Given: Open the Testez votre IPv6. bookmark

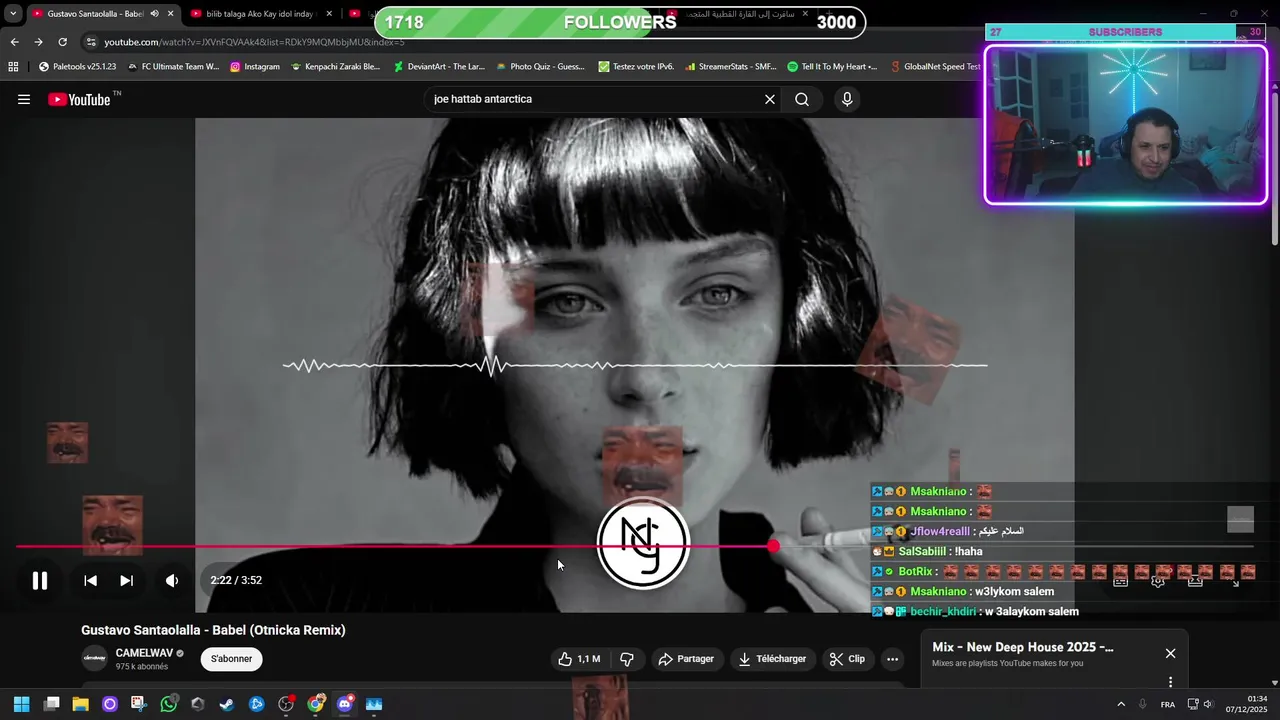Looking at the screenshot, I should (x=636, y=67).
